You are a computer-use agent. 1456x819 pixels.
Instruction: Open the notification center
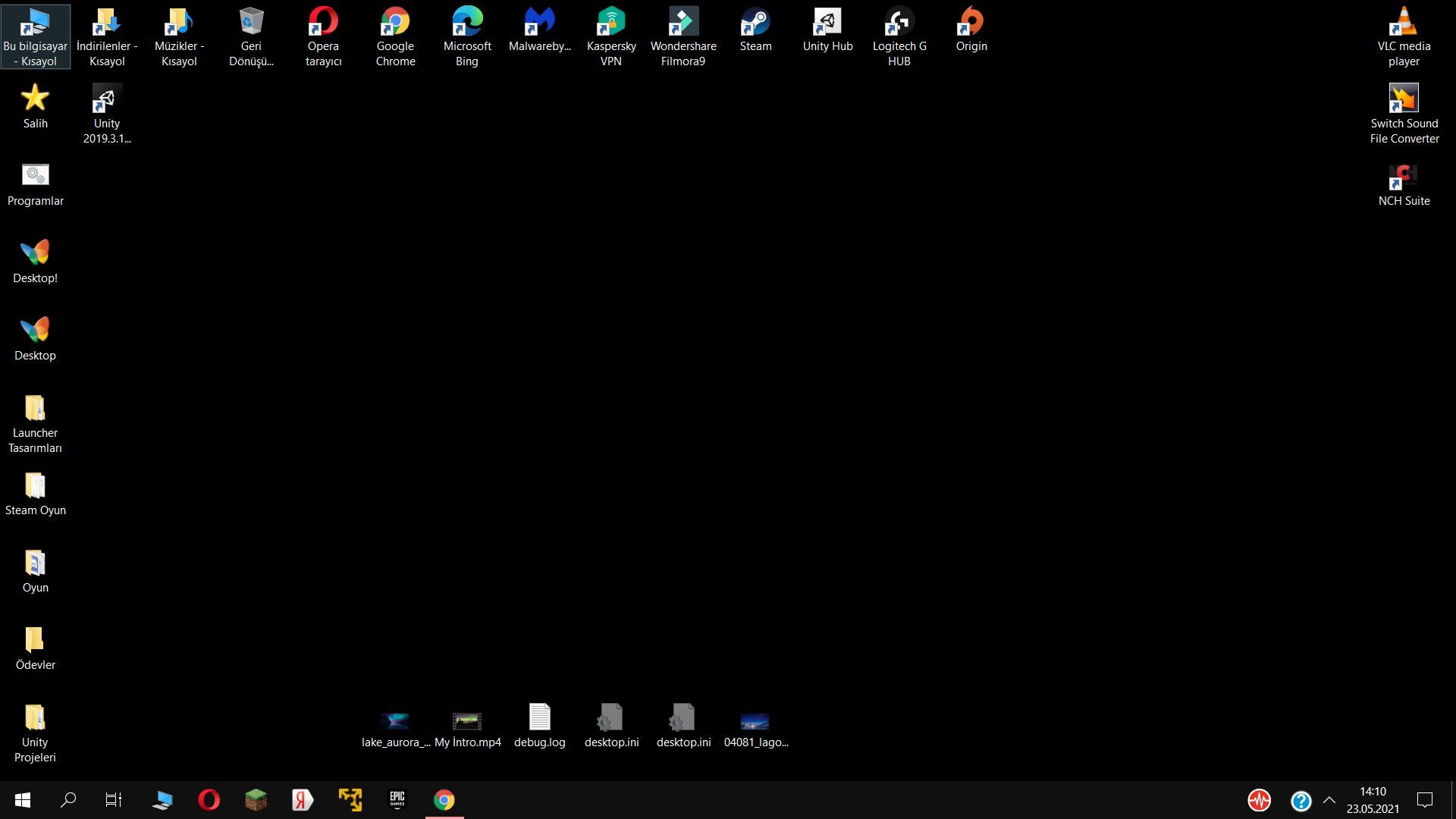click(1425, 800)
